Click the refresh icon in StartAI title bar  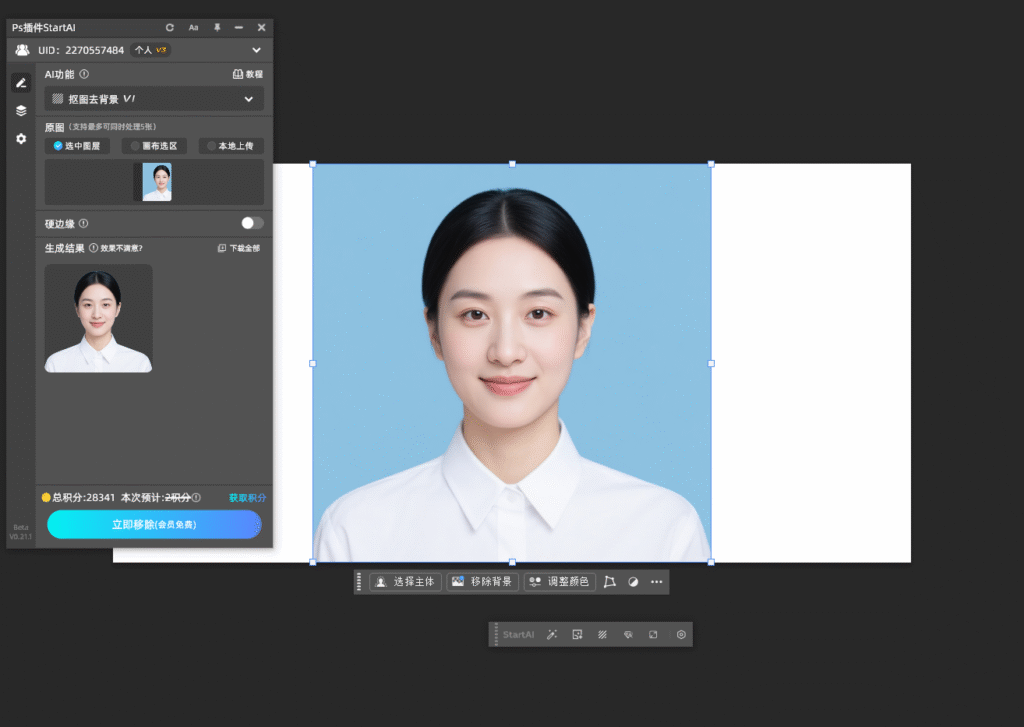170,28
